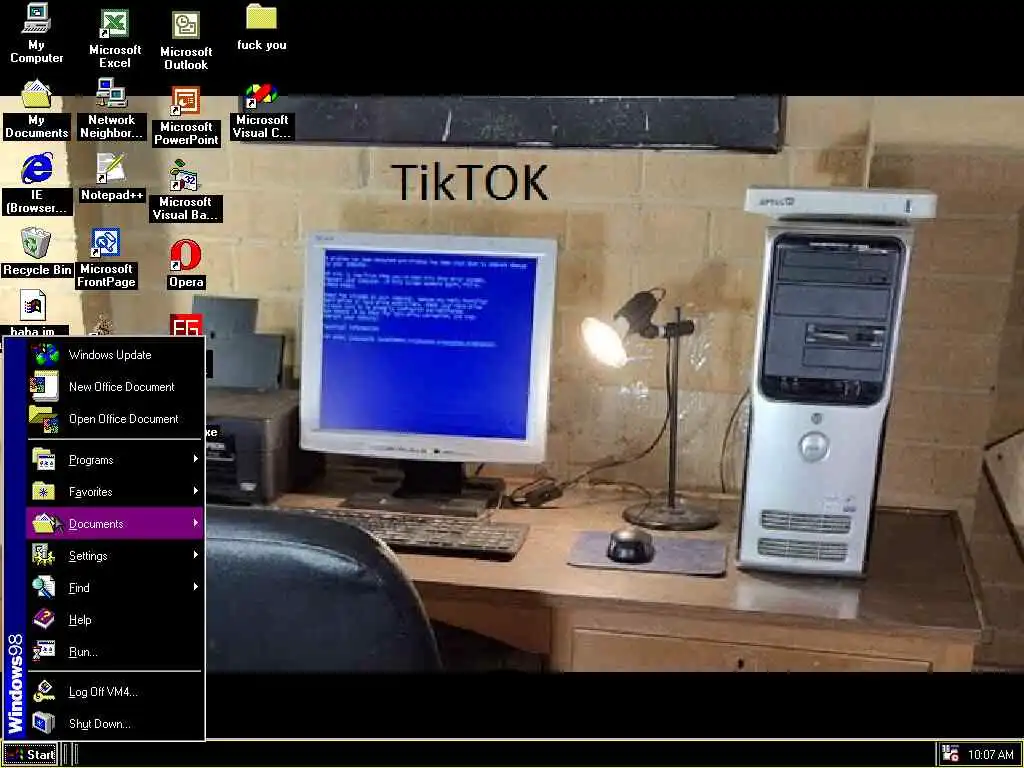Select the Microsoft Excel shortcut icon
This screenshot has height=768, width=1024.
coord(114,24)
